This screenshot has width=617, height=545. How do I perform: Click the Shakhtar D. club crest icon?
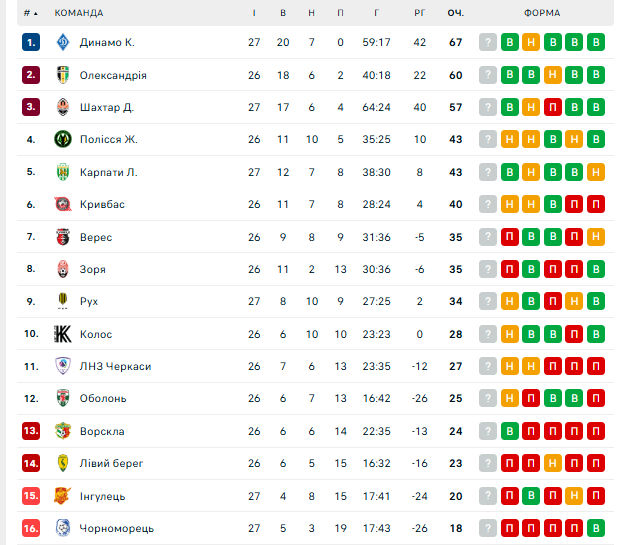[x=63, y=107]
